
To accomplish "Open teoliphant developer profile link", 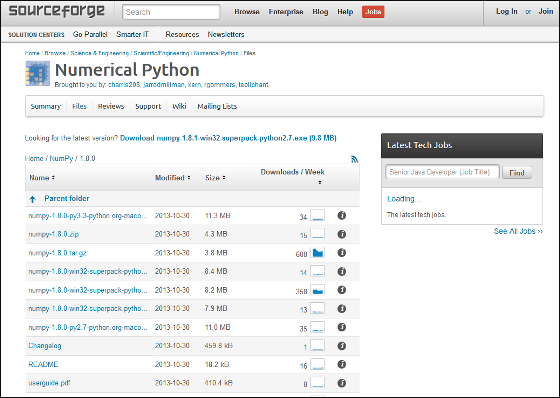I will click(x=253, y=85).
